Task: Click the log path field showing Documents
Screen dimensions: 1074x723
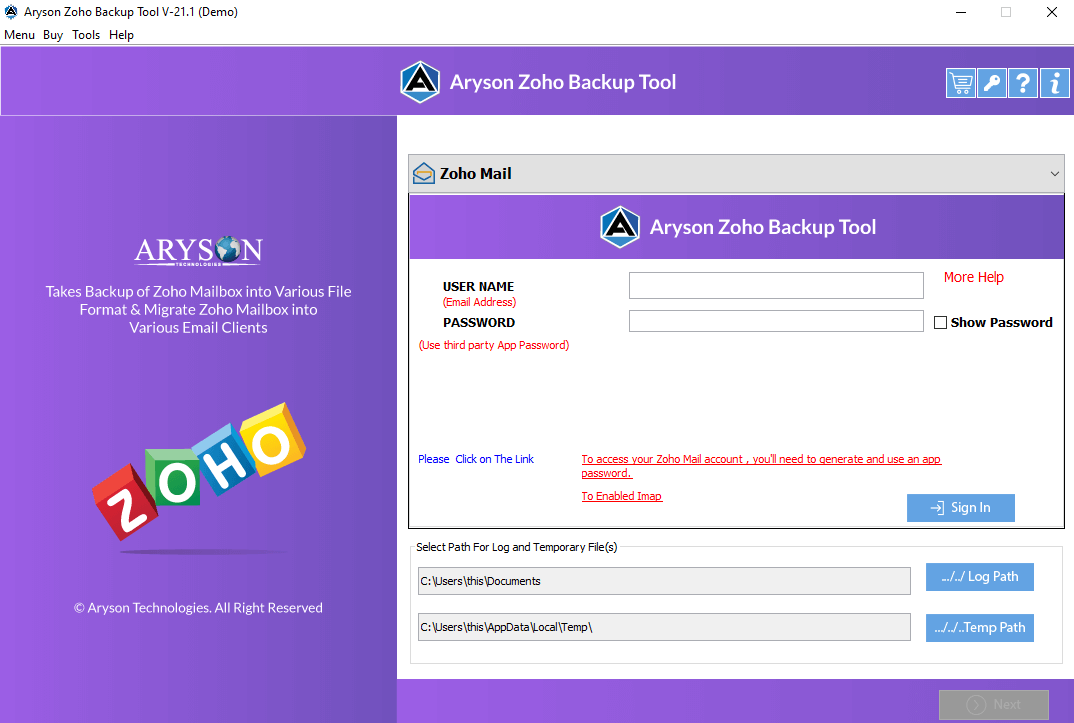Action: click(664, 581)
